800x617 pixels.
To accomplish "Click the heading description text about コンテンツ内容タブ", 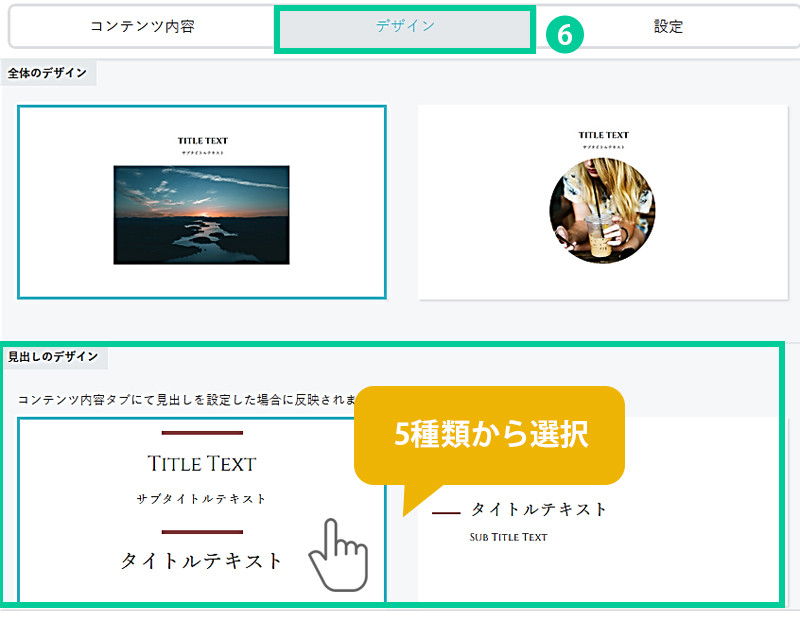I will click(187, 400).
